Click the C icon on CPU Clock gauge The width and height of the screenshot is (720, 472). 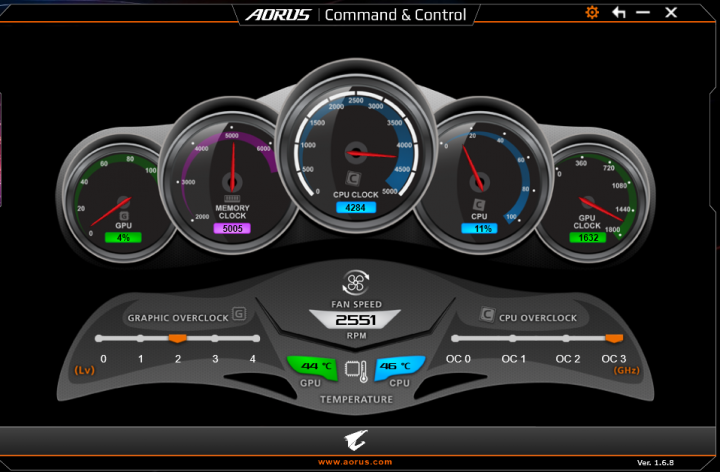pos(353,179)
